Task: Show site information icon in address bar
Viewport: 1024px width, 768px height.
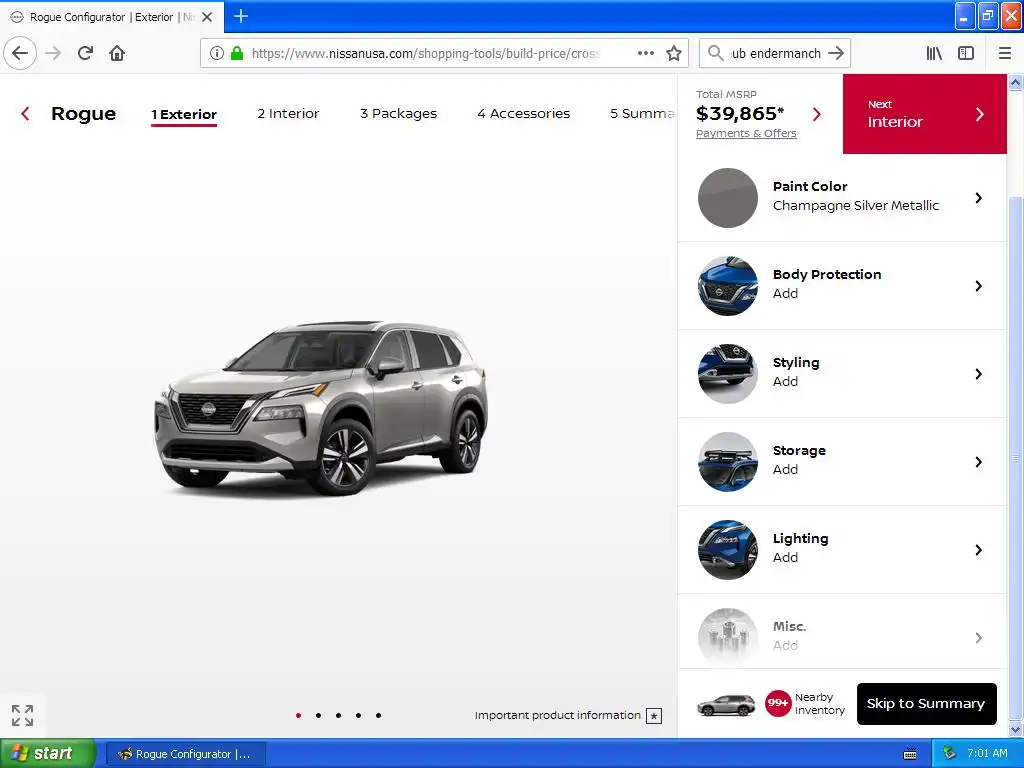Action: pyautogui.click(x=217, y=53)
